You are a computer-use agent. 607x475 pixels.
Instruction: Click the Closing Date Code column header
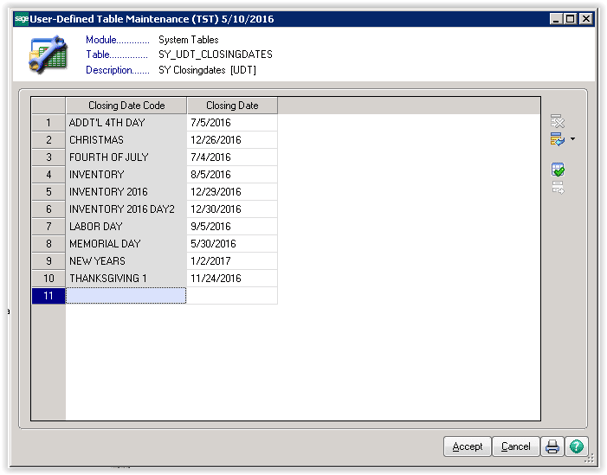pos(125,105)
